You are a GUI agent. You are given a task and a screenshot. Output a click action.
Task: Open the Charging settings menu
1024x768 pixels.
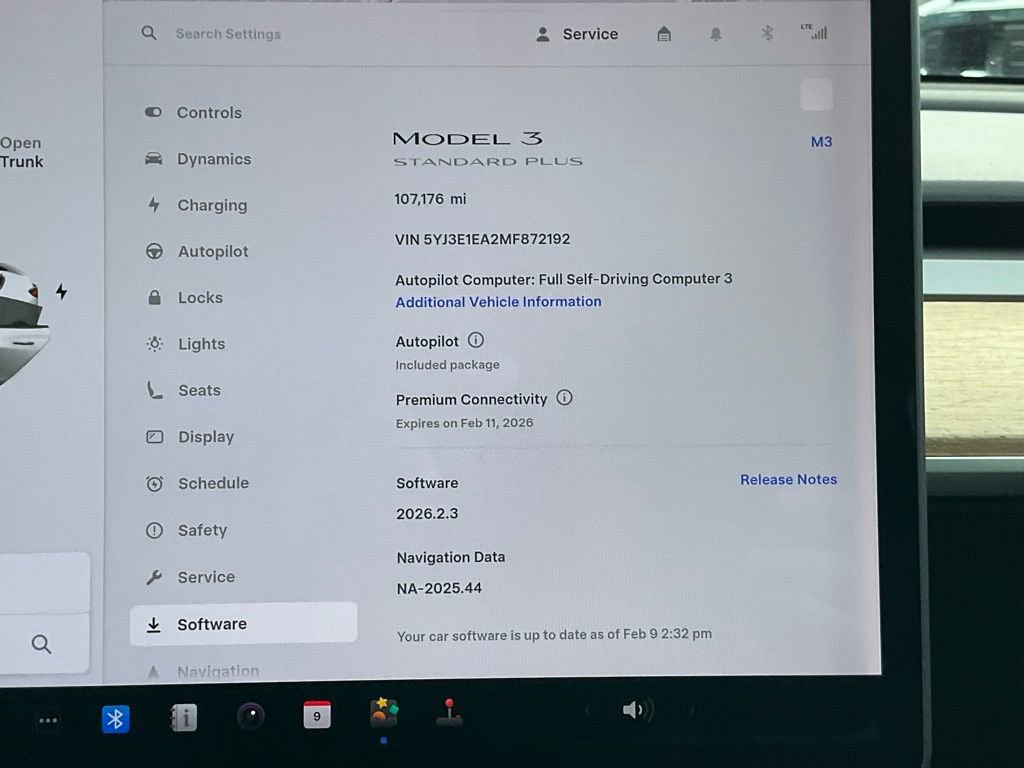click(x=212, y=205)
